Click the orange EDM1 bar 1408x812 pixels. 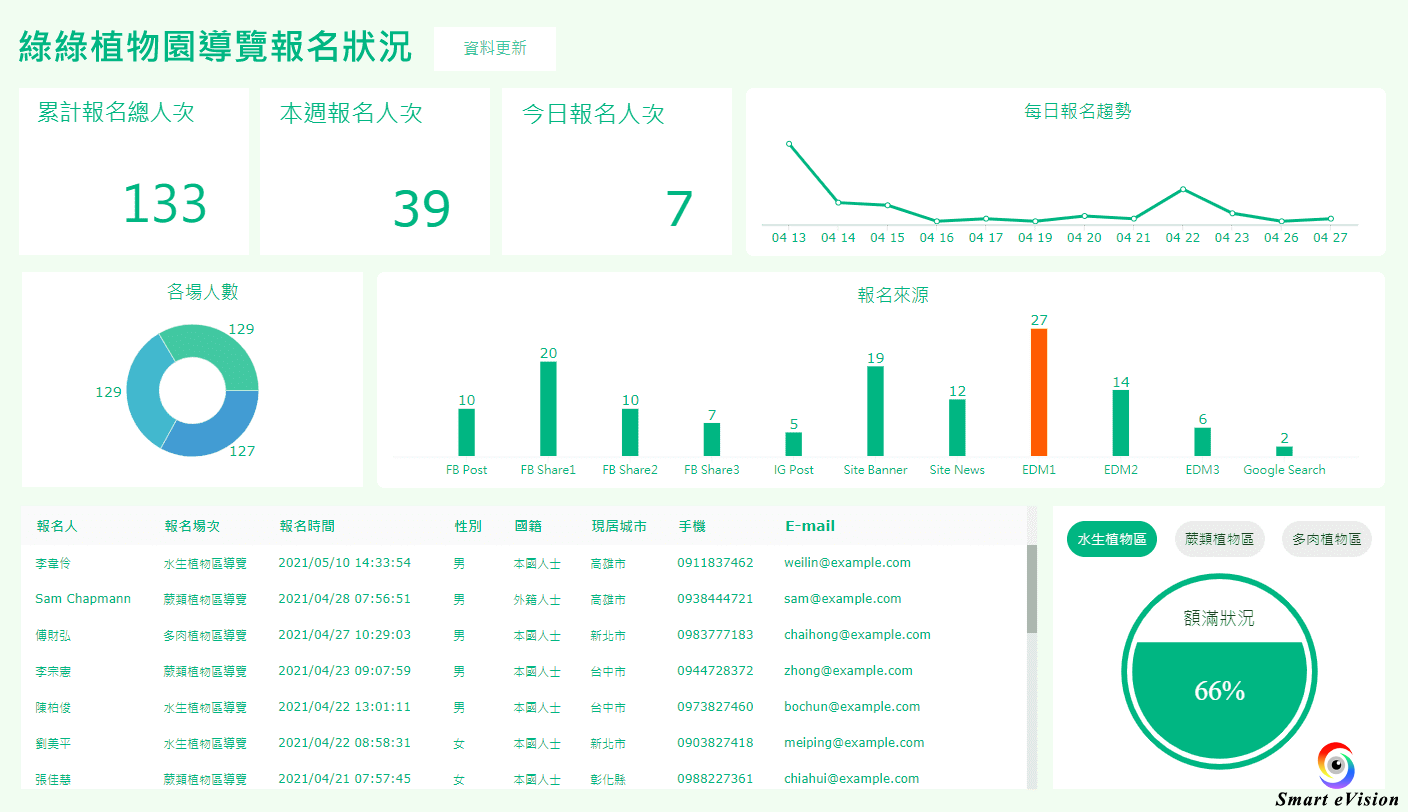click(x=1039, y=392)
